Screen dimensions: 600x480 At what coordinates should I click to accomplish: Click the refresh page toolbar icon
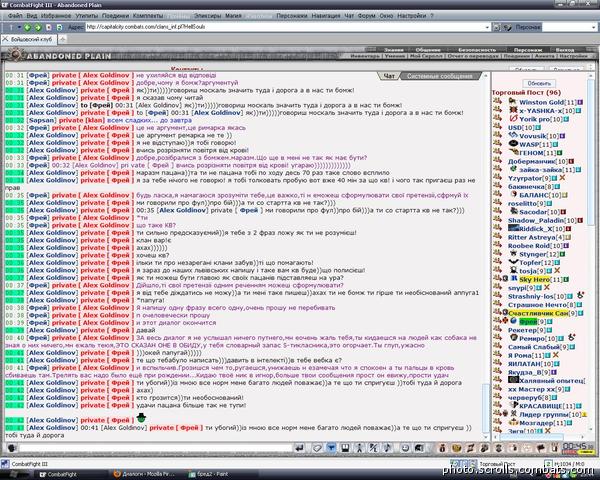59,27
